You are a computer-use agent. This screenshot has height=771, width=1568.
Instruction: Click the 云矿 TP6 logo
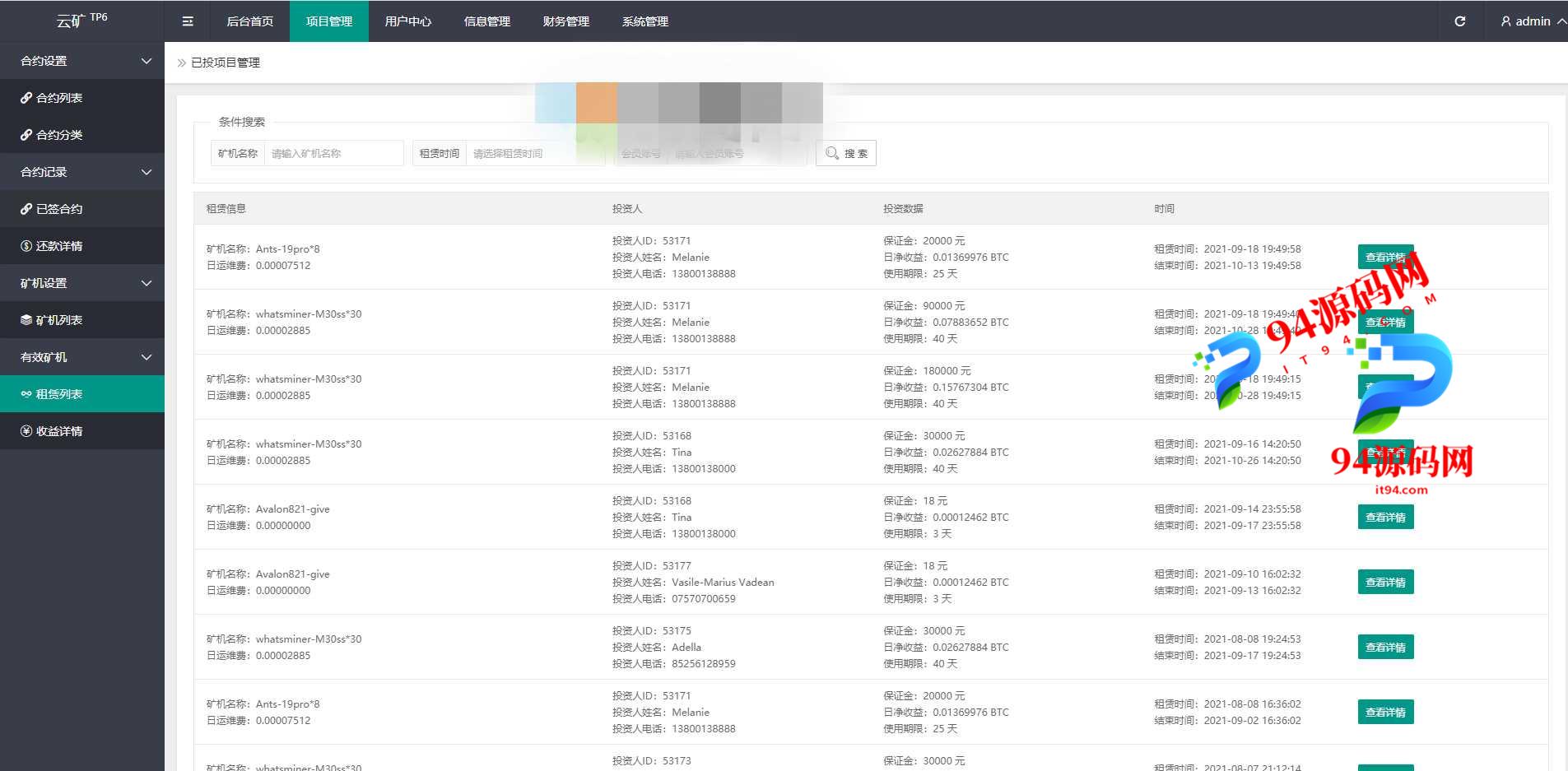(81, 20)
